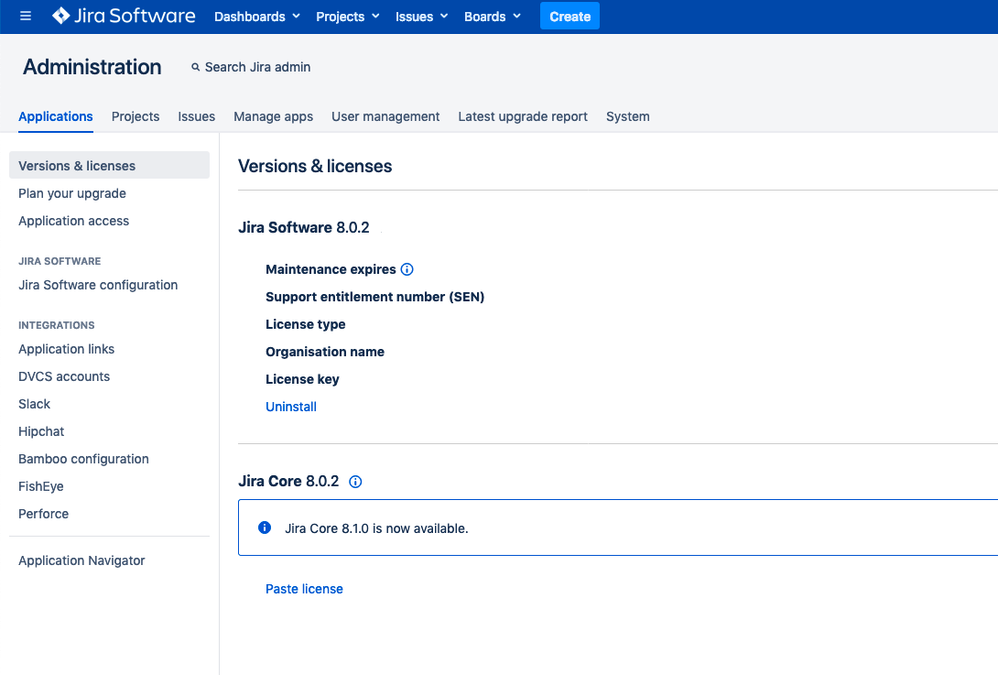
Task: Click the Paste license link
Action: (304, 589)
